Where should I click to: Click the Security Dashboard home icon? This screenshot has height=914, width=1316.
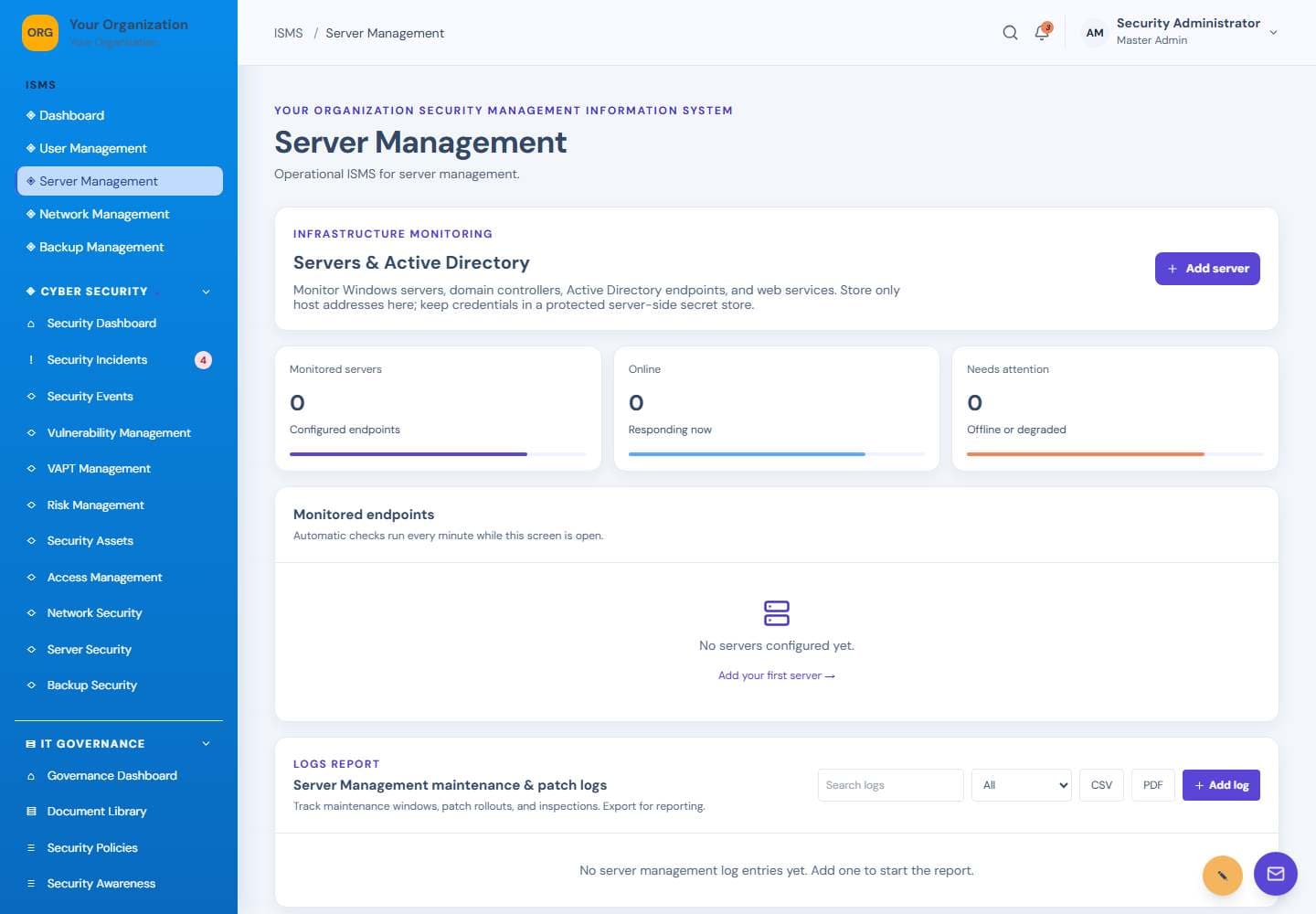coord(31,324)
